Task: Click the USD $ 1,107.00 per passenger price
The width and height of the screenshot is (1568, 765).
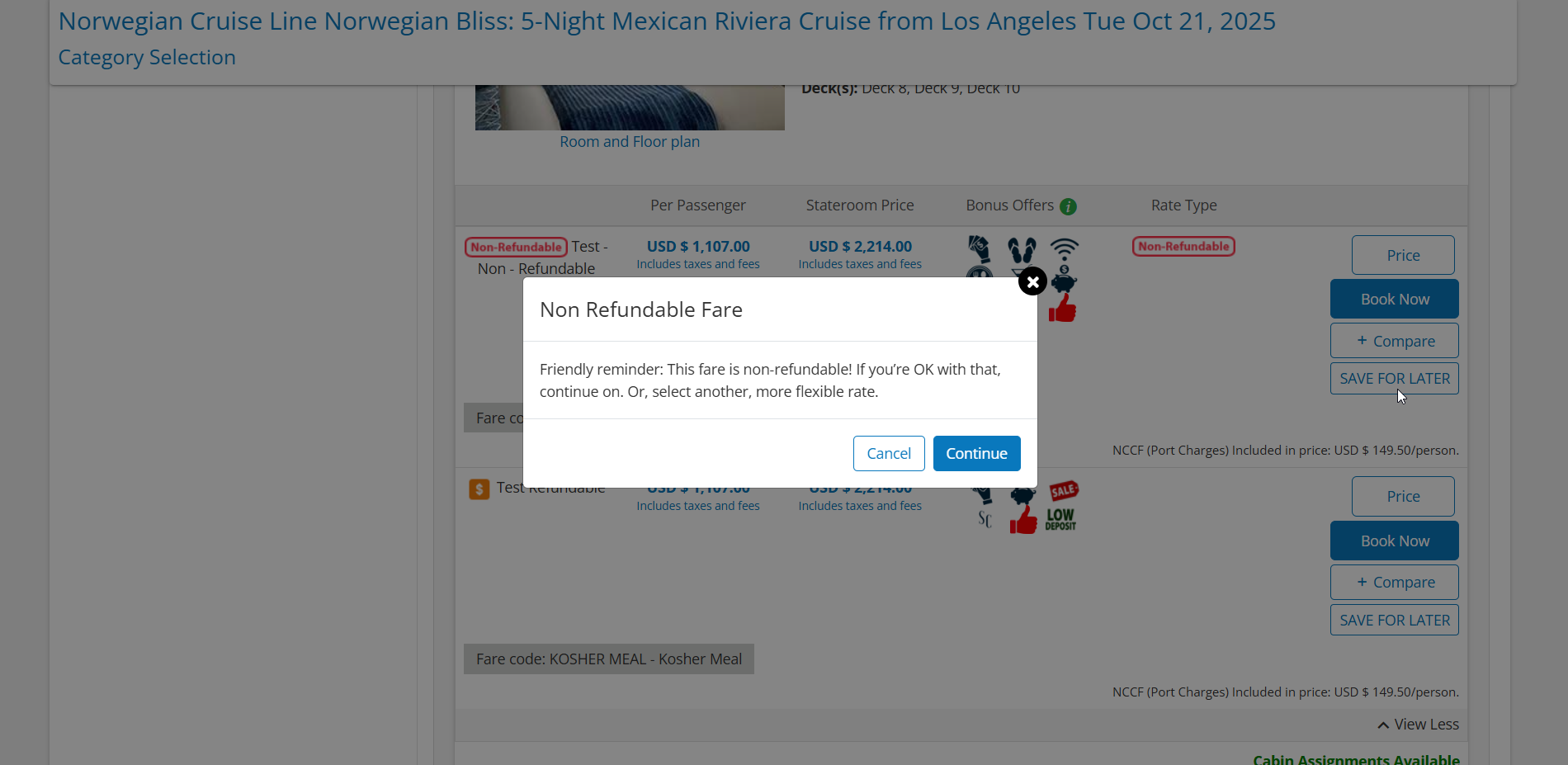Action: point(698,246)
